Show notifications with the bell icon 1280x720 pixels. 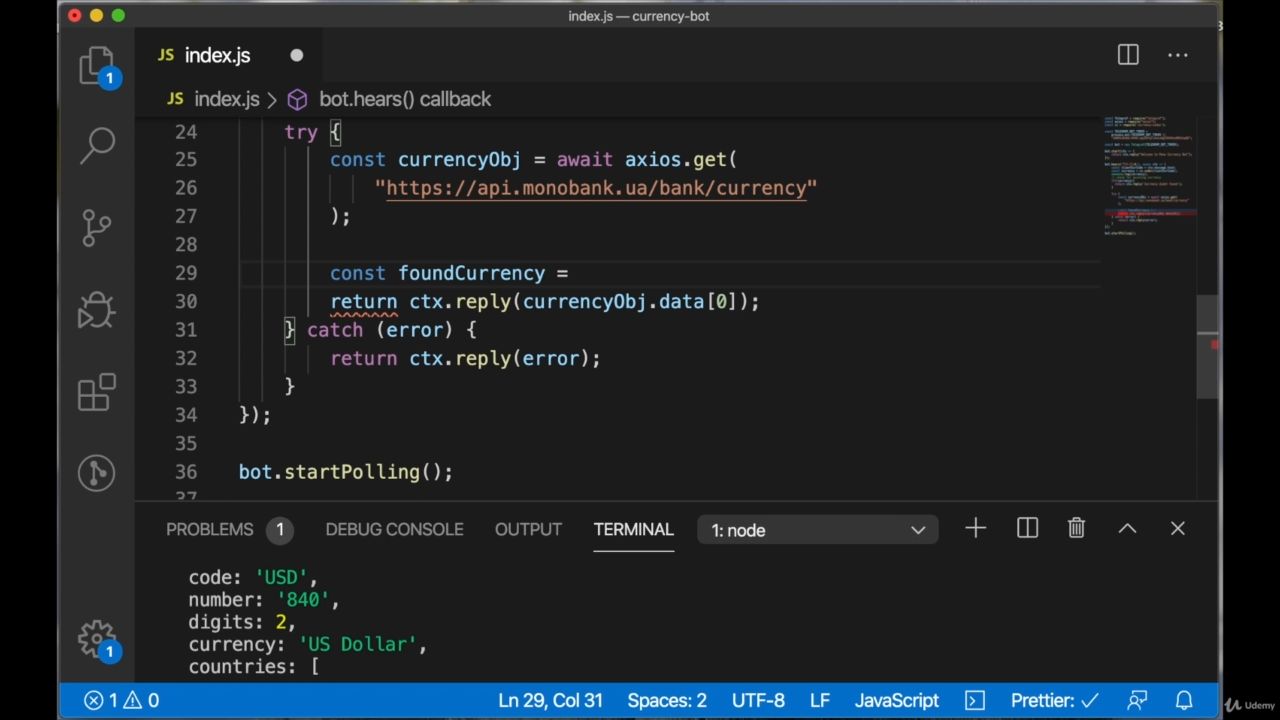point(1184,700)
